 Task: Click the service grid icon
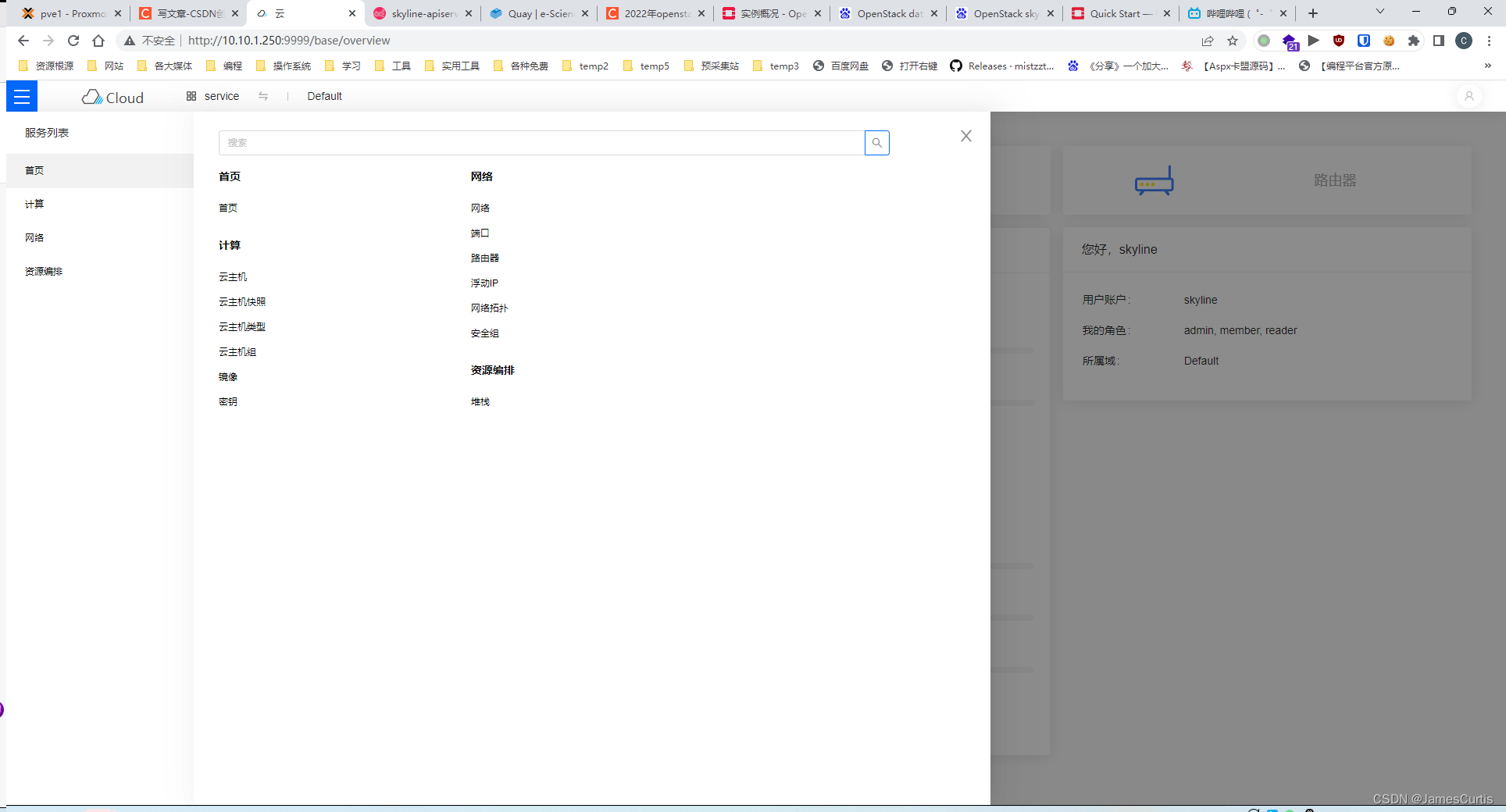pyautogui.click(x=191, y=96)
